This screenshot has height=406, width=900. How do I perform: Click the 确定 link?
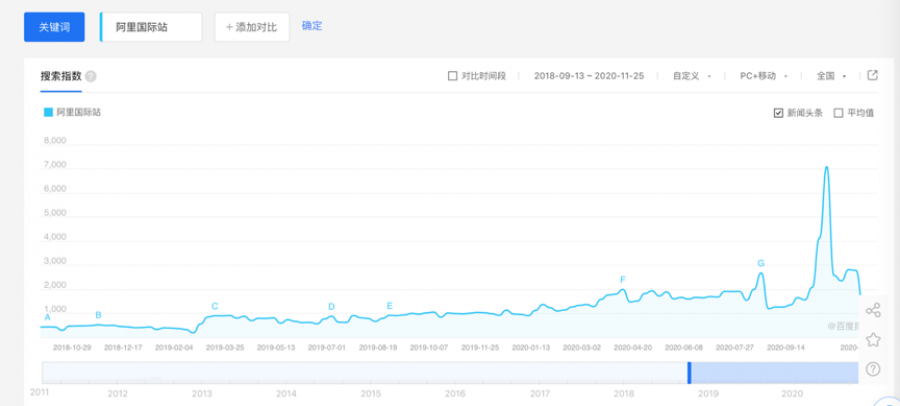[312, 26]
